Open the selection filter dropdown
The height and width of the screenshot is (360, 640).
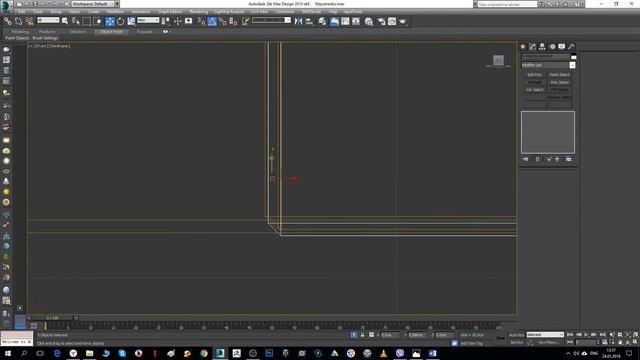[x=48, y=20]
